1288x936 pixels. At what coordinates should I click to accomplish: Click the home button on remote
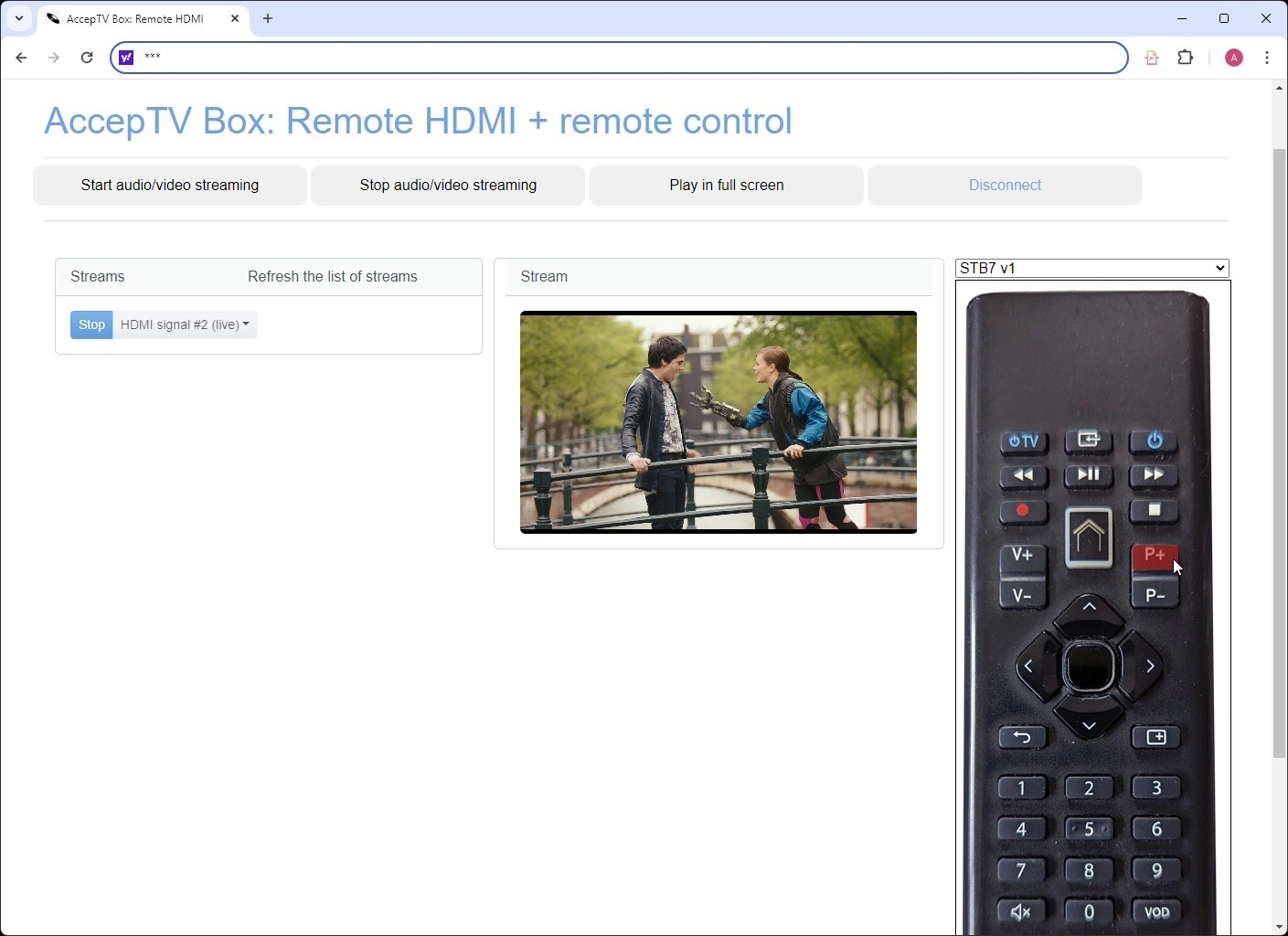1089,537
